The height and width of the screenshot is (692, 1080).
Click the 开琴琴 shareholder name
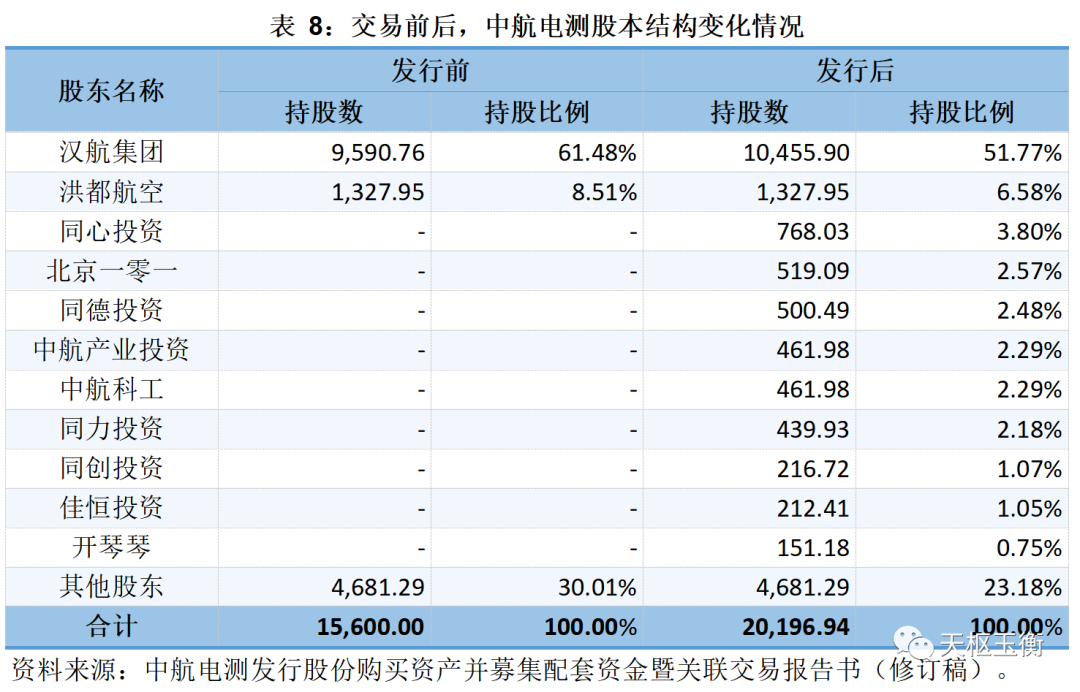pyautogui.click(x=111, y=548)
